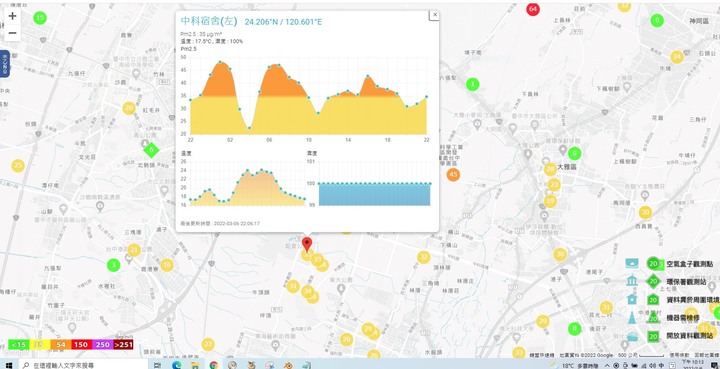The image size is (720, 369).
Task: Select the green diamond EPA marker 6
Action: 151,149
